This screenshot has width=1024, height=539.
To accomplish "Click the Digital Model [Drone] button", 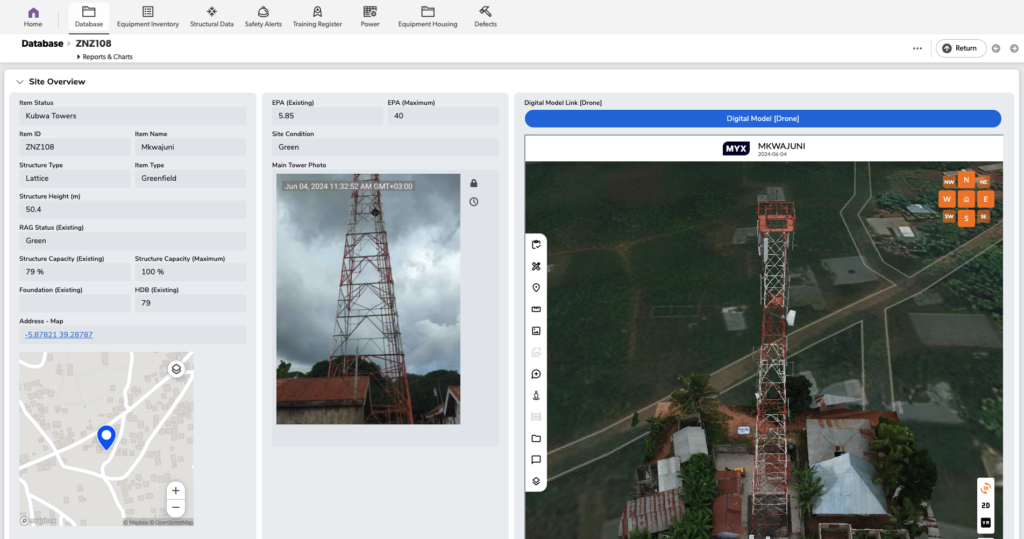I will coord(762,119).
